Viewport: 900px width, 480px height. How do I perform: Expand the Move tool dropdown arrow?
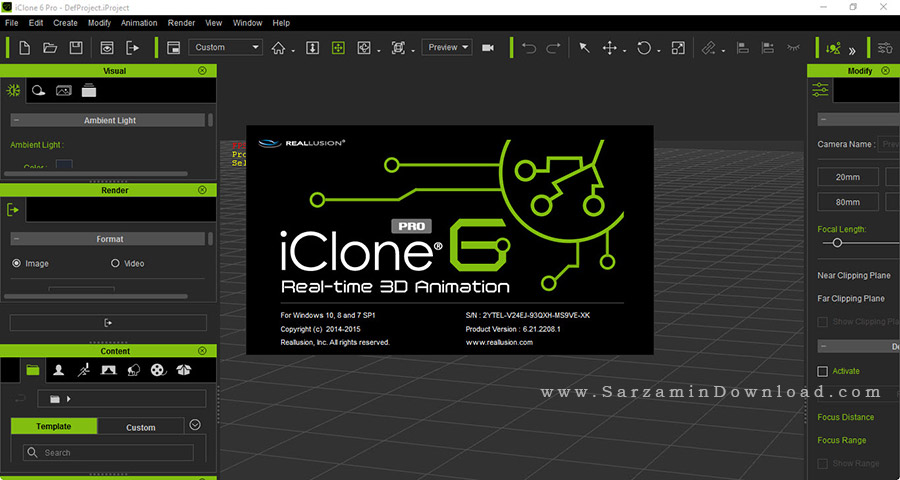624,51
